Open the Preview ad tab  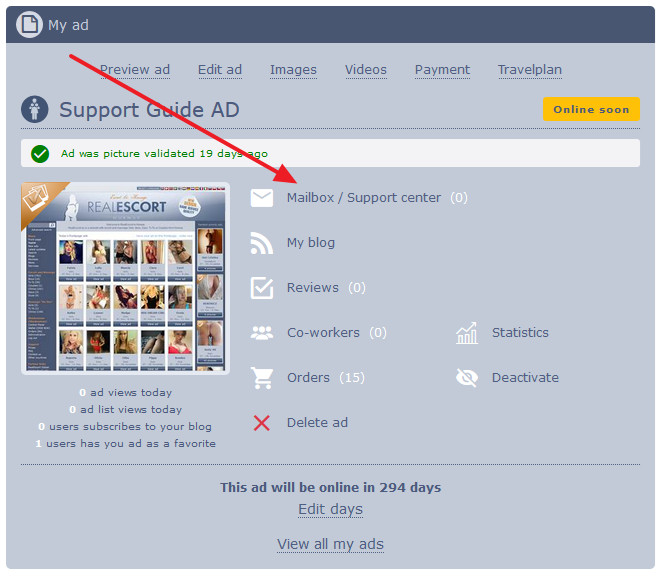tap(135, 69)
